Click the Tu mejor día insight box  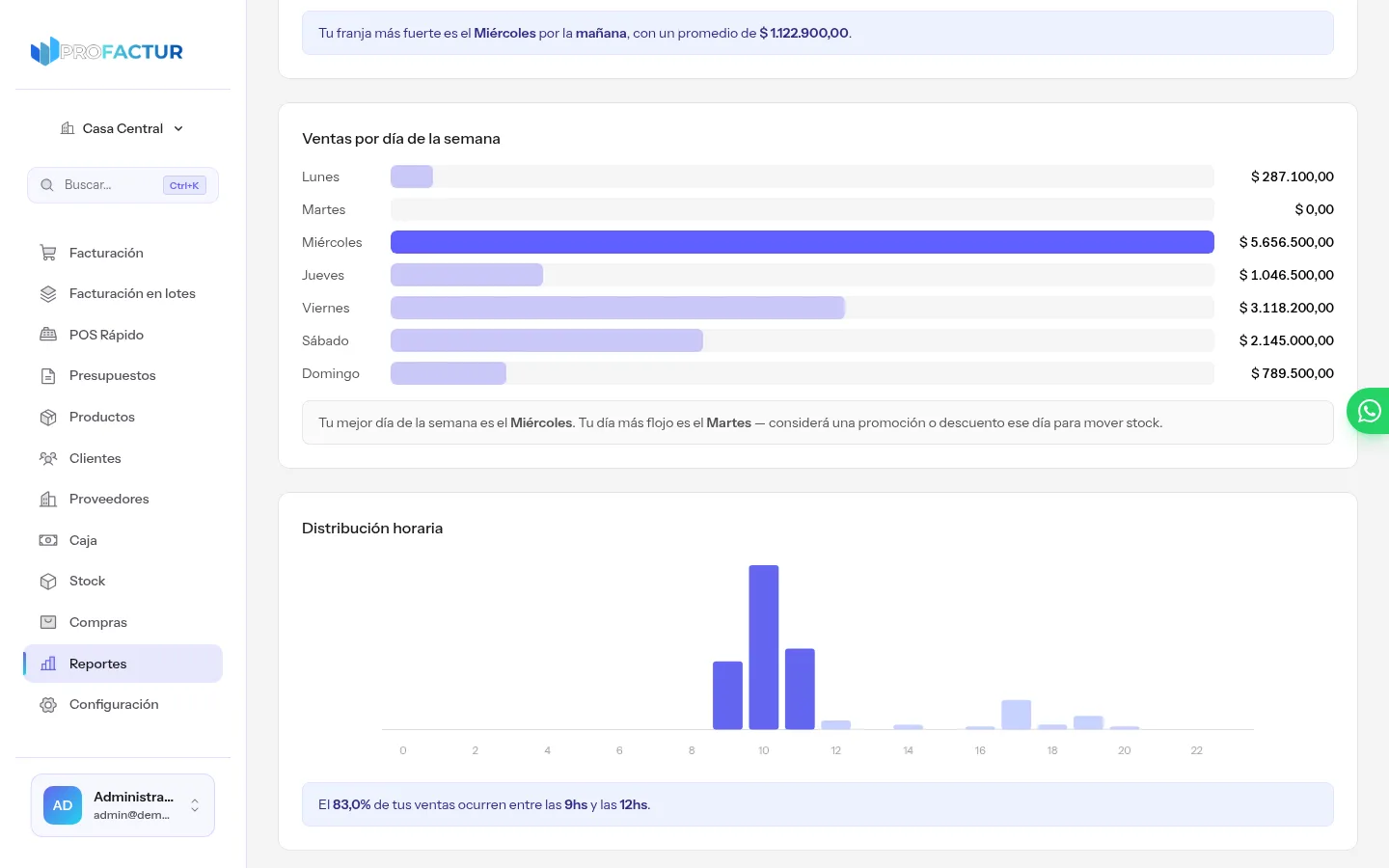click(x=818, y=422)
